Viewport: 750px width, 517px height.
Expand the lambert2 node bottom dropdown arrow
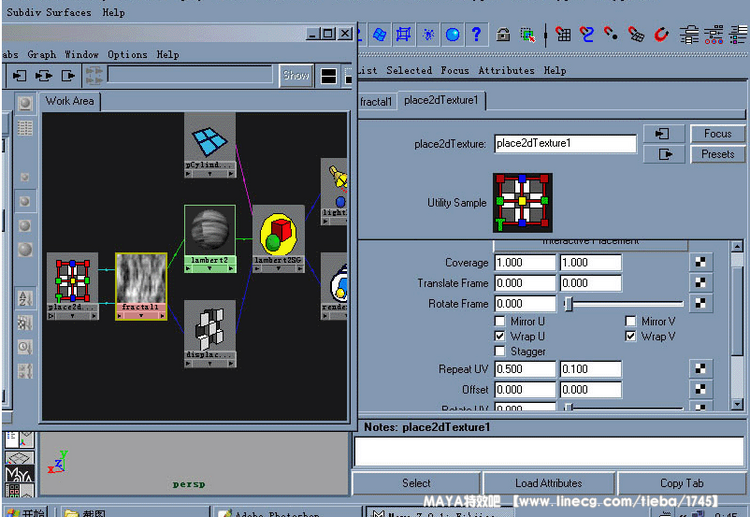210,269
